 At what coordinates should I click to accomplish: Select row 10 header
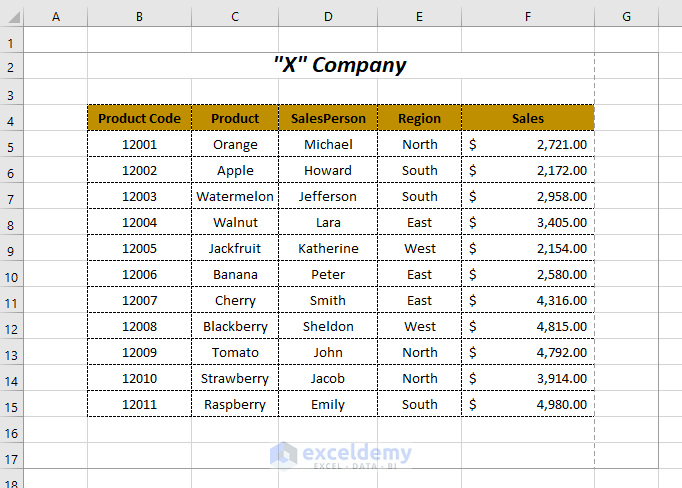pyautogui.click(x=11, y=275)
